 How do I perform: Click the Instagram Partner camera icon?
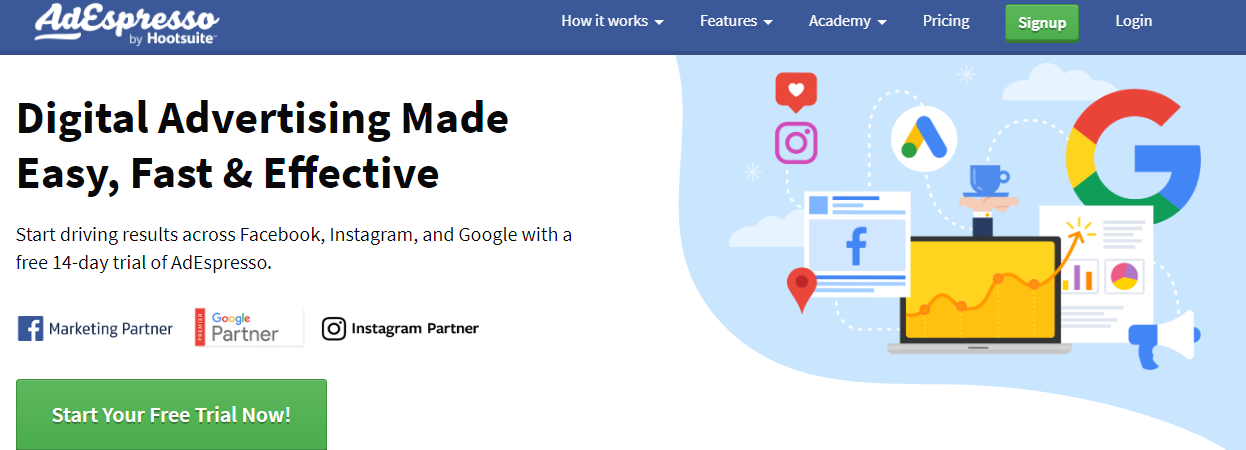click(334, 328)
